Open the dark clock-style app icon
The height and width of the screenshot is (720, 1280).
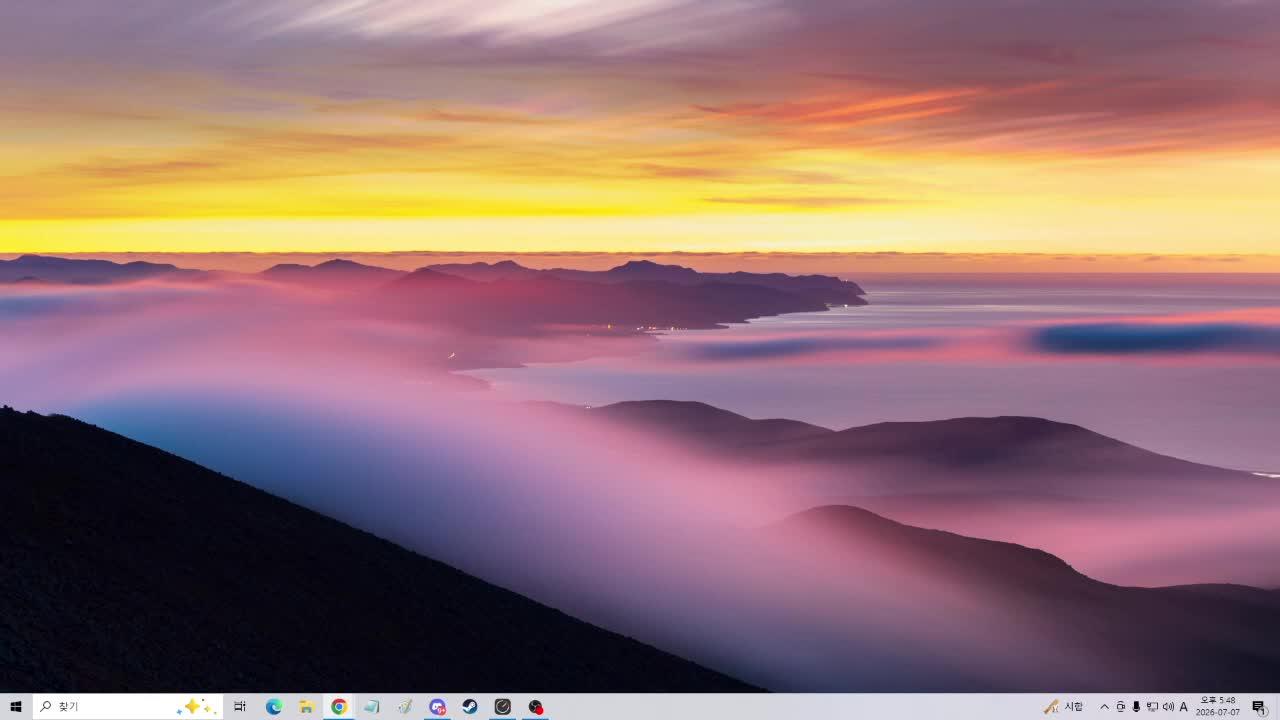pyautogui.click(x=503, y=706)
